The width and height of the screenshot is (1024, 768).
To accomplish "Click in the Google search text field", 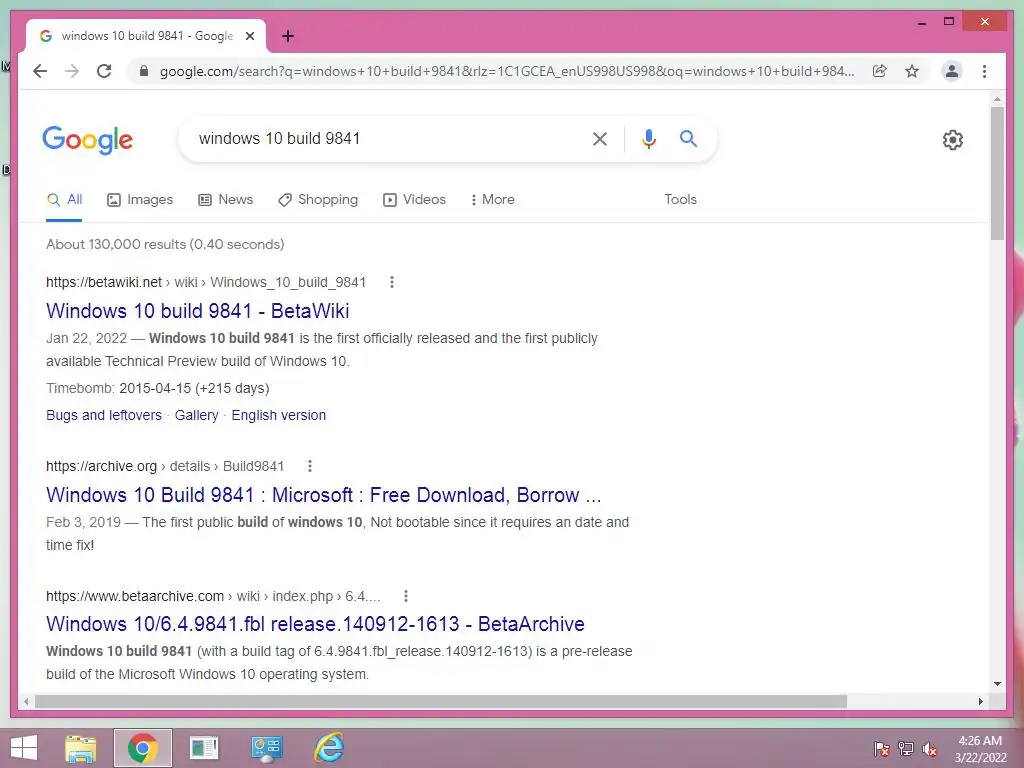I will pos(385,138).
